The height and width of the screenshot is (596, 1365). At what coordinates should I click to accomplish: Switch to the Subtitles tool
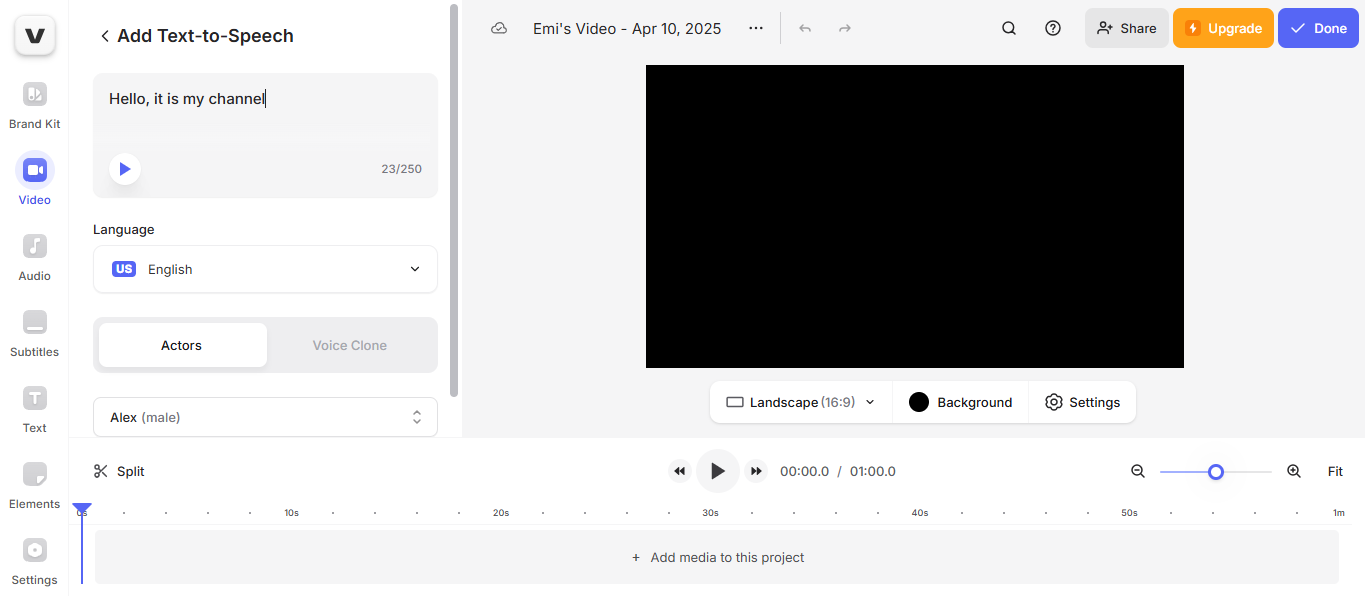coord(34,331)
